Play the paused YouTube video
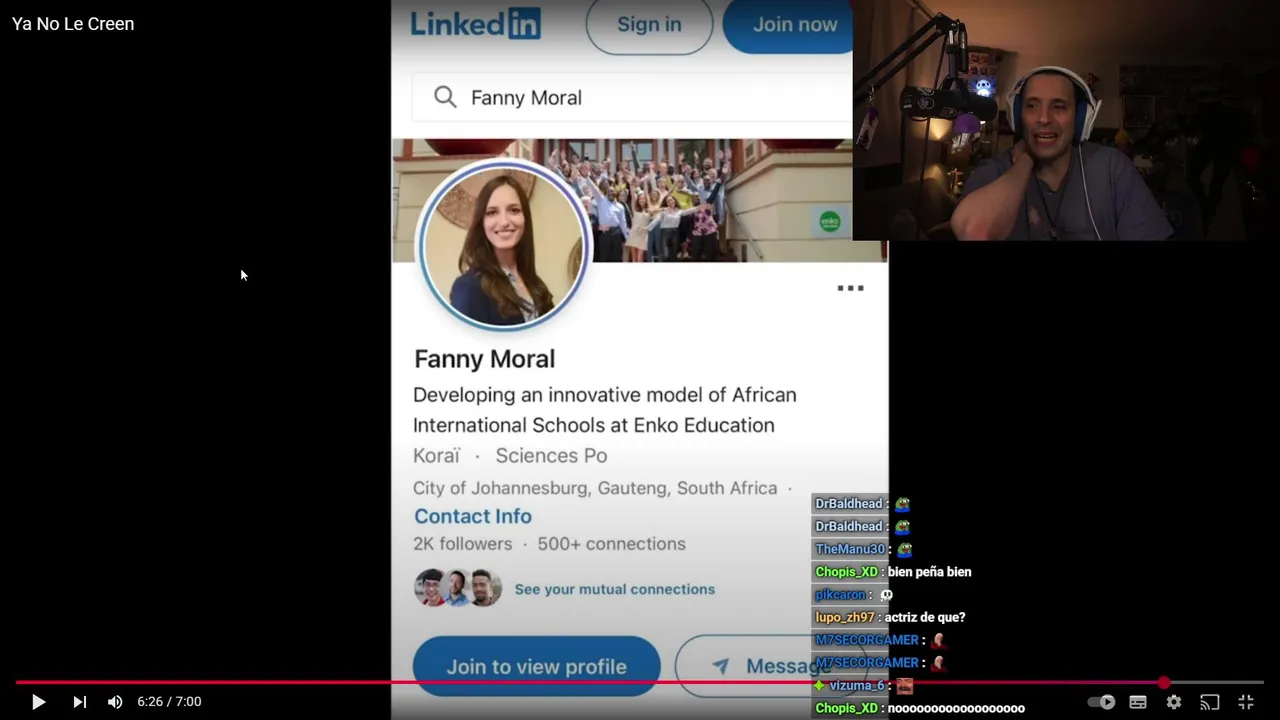Screen dimensions: 1280x720 coord(38,702)
